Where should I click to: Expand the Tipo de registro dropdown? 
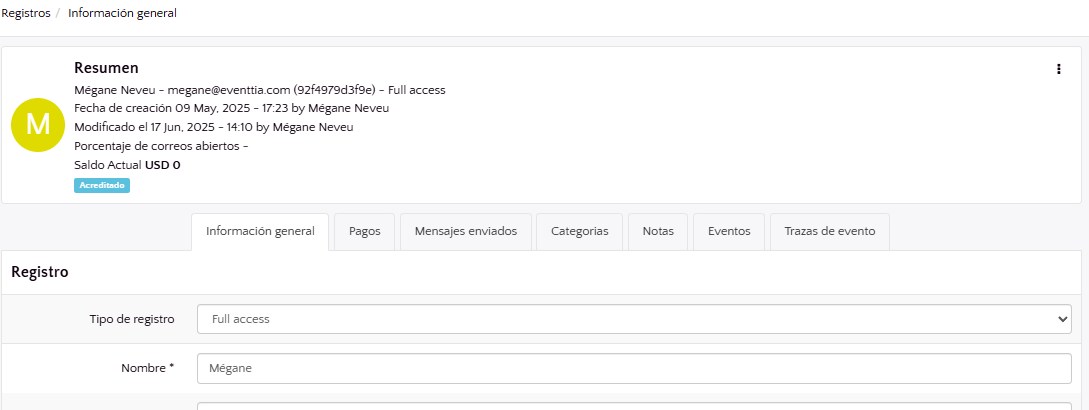(x=634, y=319)
